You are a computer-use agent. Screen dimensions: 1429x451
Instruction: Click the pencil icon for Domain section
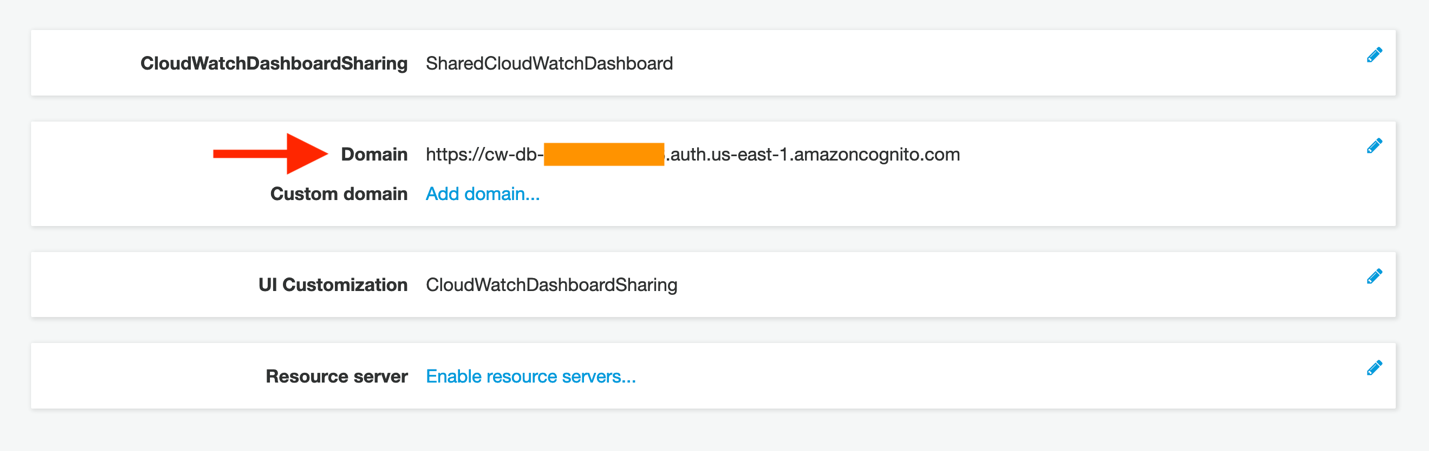[x=1374, y=146]
